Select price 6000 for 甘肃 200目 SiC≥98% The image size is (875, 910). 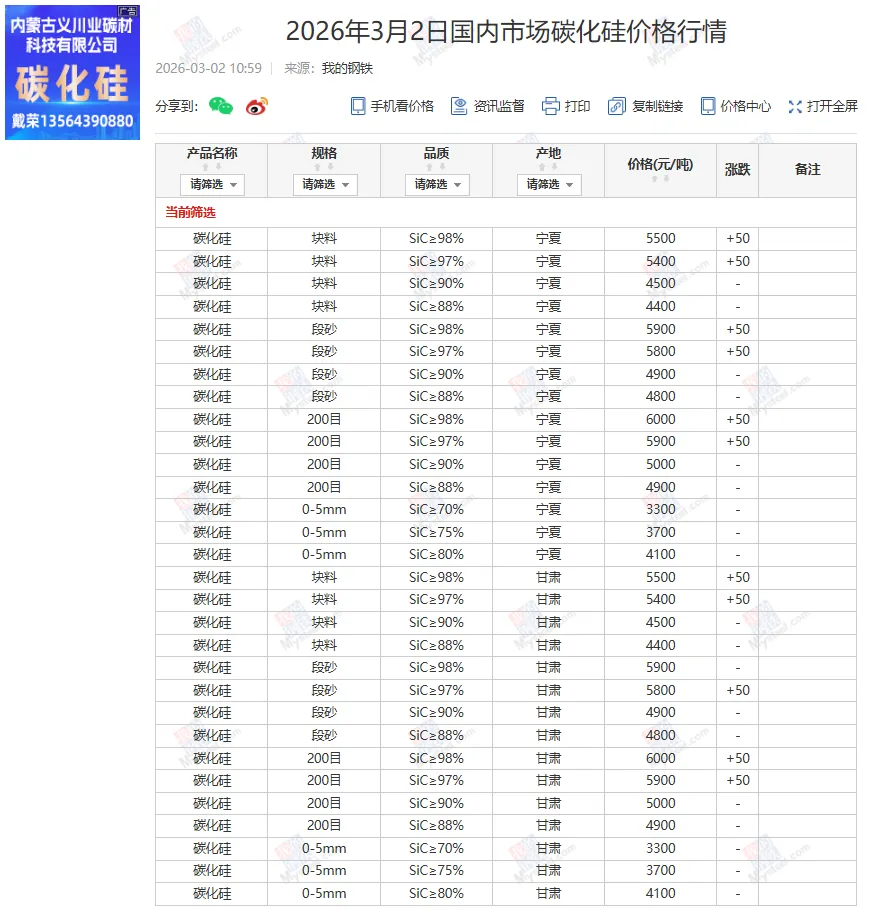[660, 759]
